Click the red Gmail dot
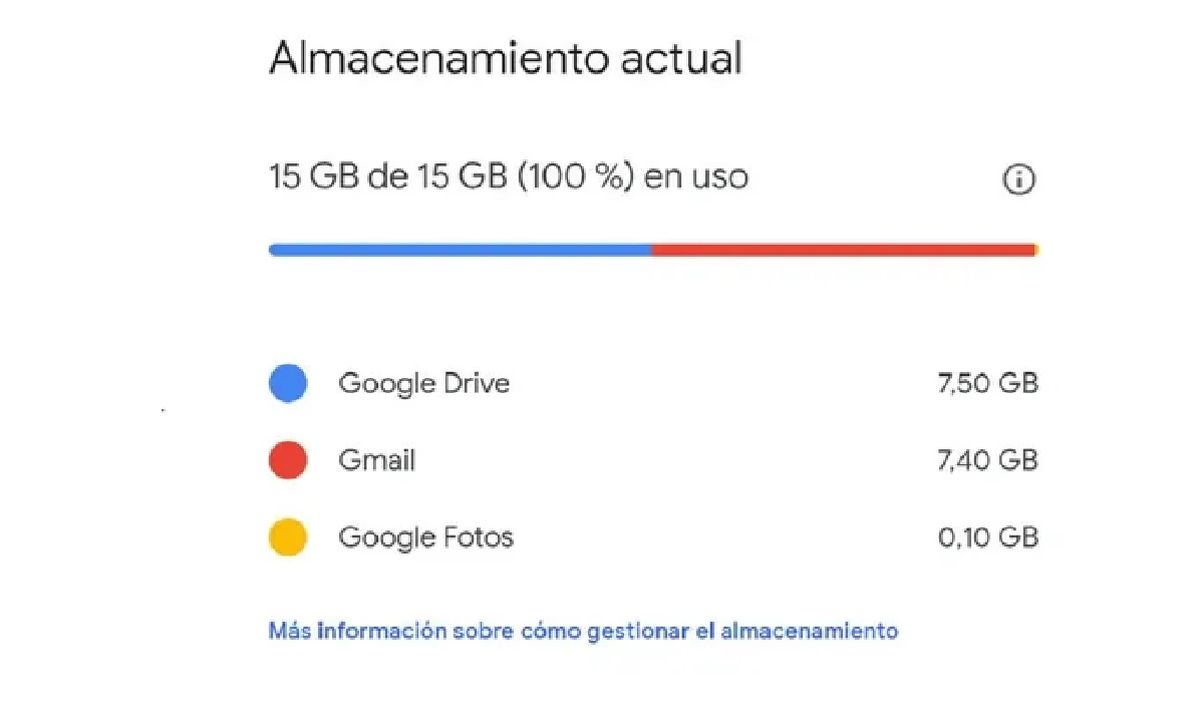Image resolution: width=1200 pixels, height=726 pixels. 288,461
